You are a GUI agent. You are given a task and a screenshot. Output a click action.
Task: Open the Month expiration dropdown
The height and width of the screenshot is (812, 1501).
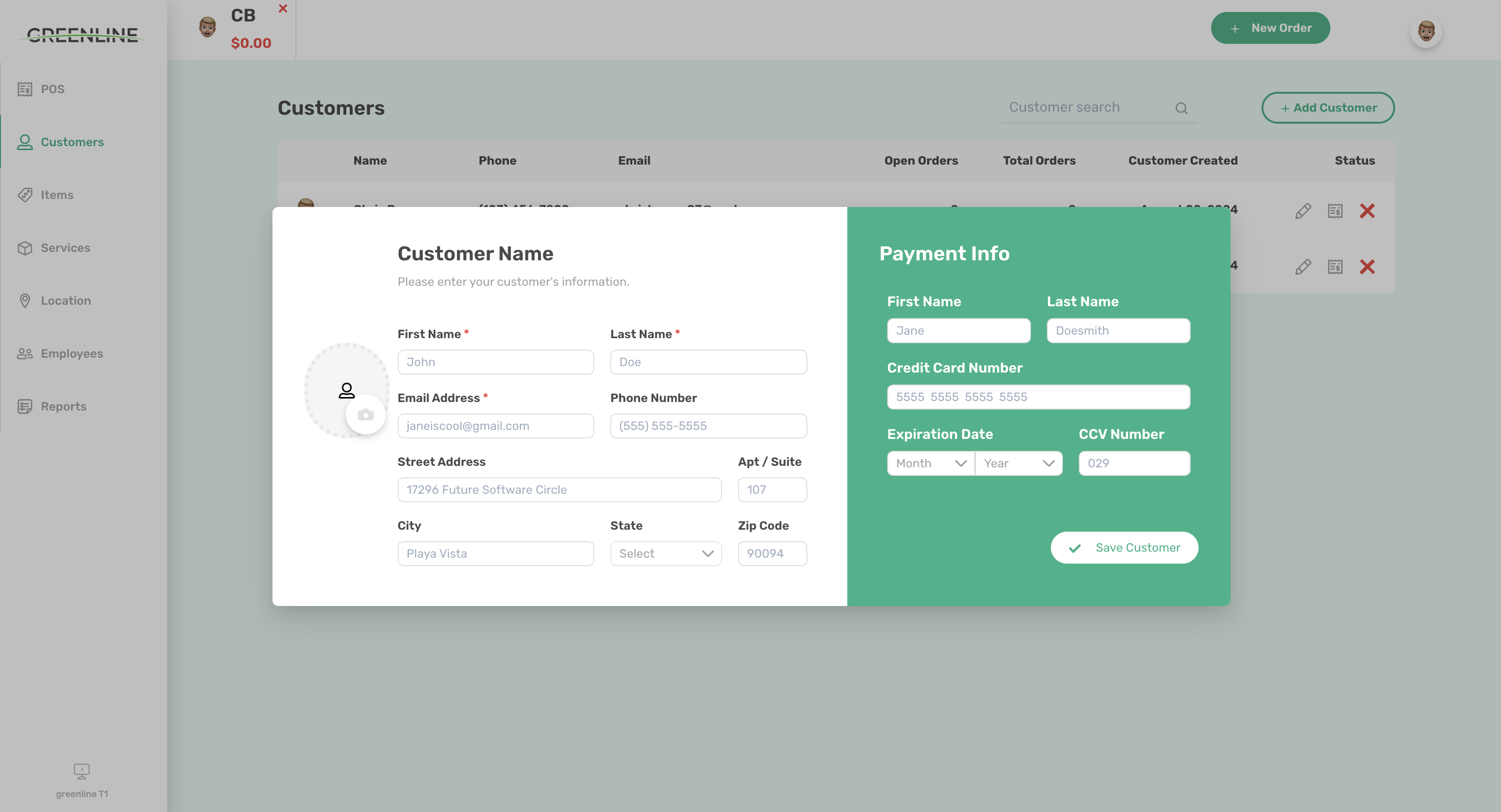coord(929,463)
